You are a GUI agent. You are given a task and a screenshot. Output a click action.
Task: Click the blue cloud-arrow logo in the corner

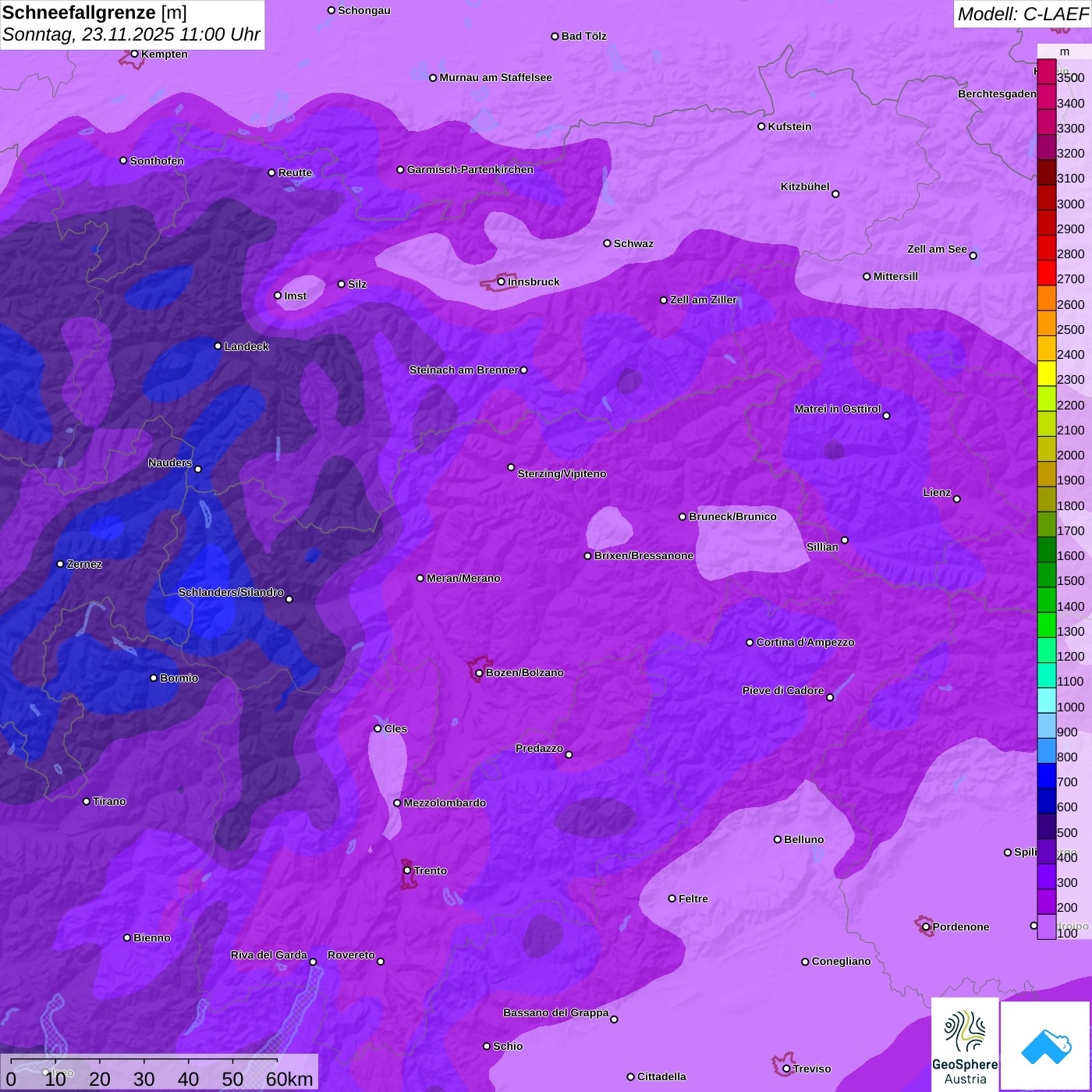pyautogui.click(x=1045, y=1045)
